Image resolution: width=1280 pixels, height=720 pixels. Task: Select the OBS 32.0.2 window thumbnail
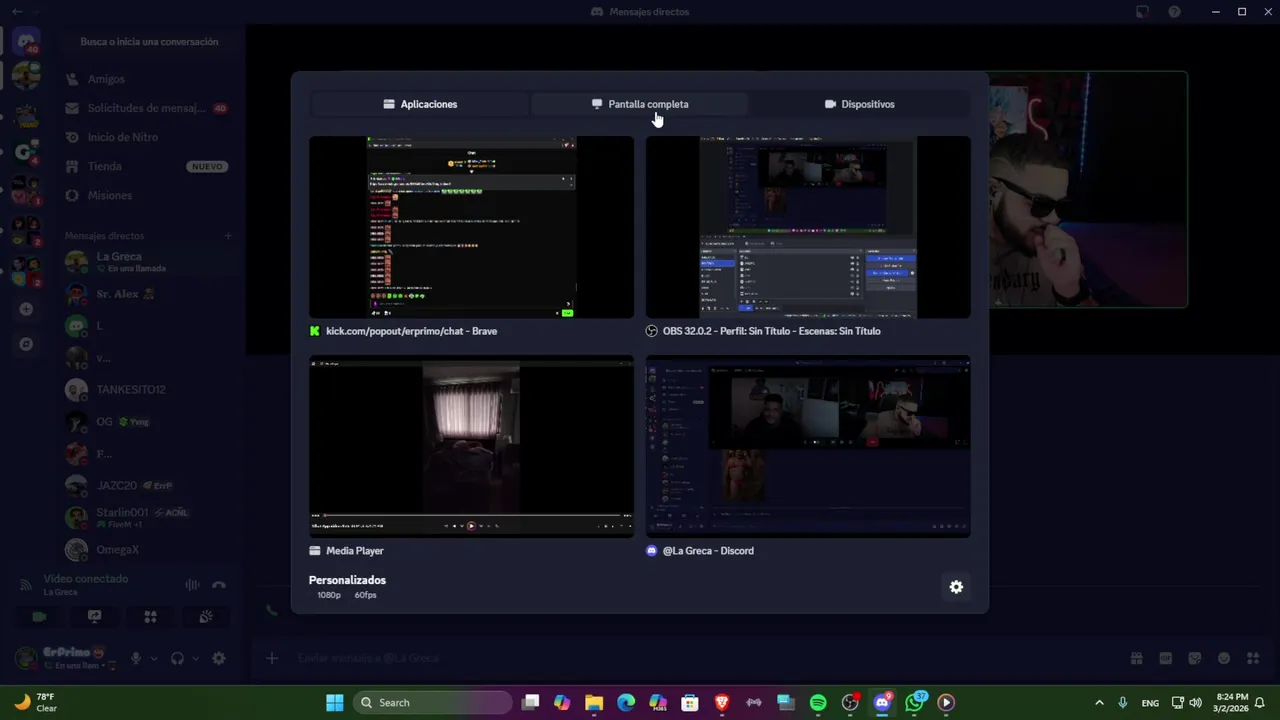(808, 227)
